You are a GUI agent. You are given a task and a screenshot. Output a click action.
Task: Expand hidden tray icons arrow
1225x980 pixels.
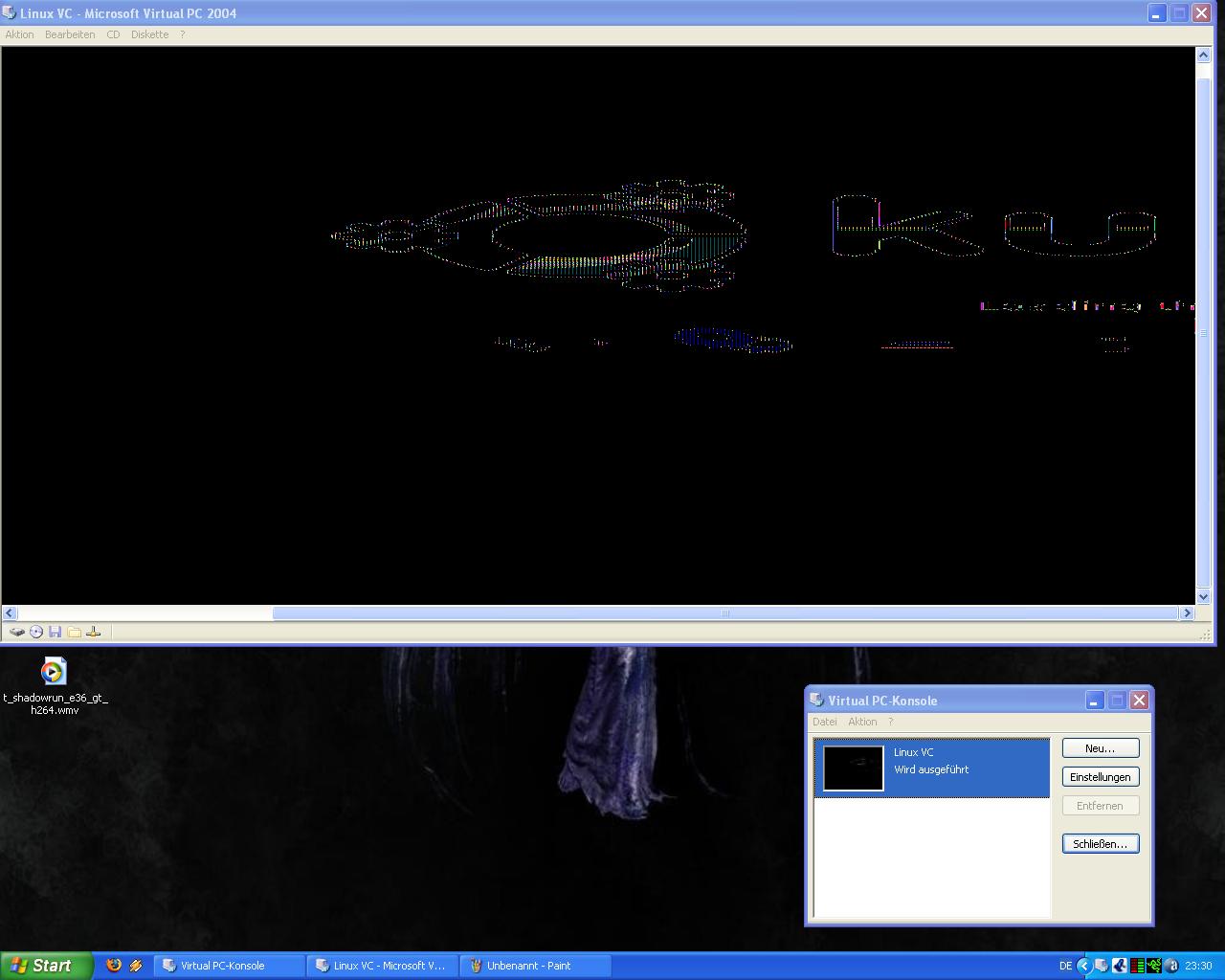(1084, 966)
